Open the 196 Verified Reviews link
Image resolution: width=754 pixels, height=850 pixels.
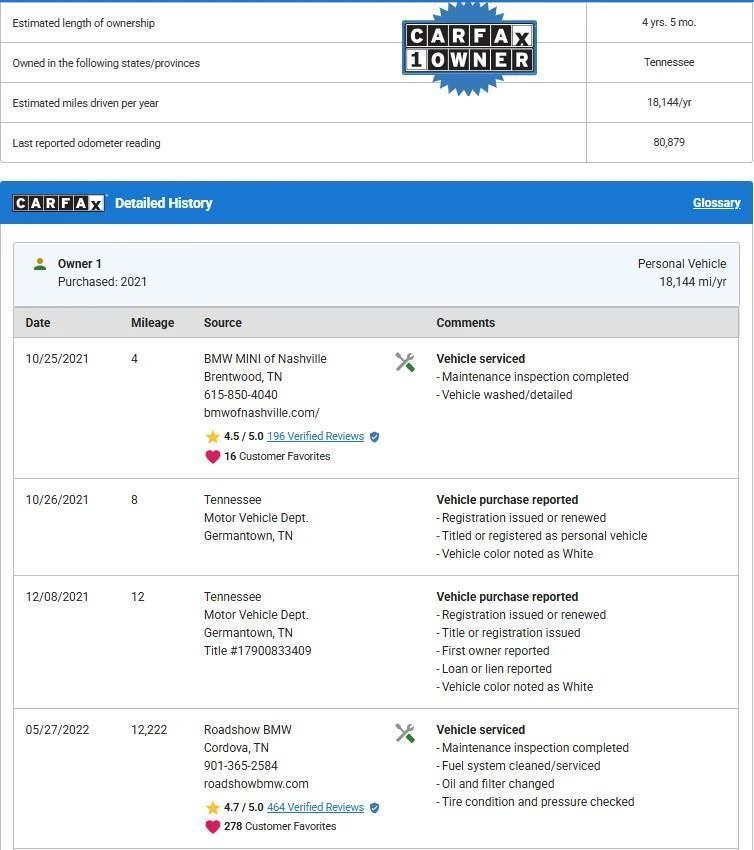(315, 437)
